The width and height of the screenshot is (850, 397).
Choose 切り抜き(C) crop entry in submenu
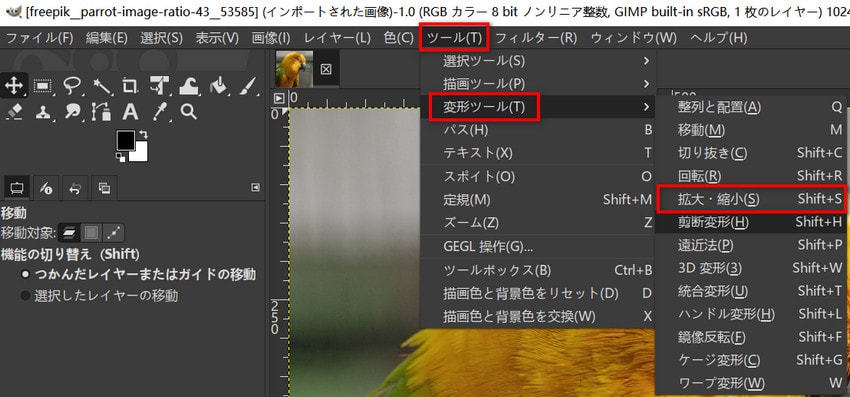tap(751, 153)
